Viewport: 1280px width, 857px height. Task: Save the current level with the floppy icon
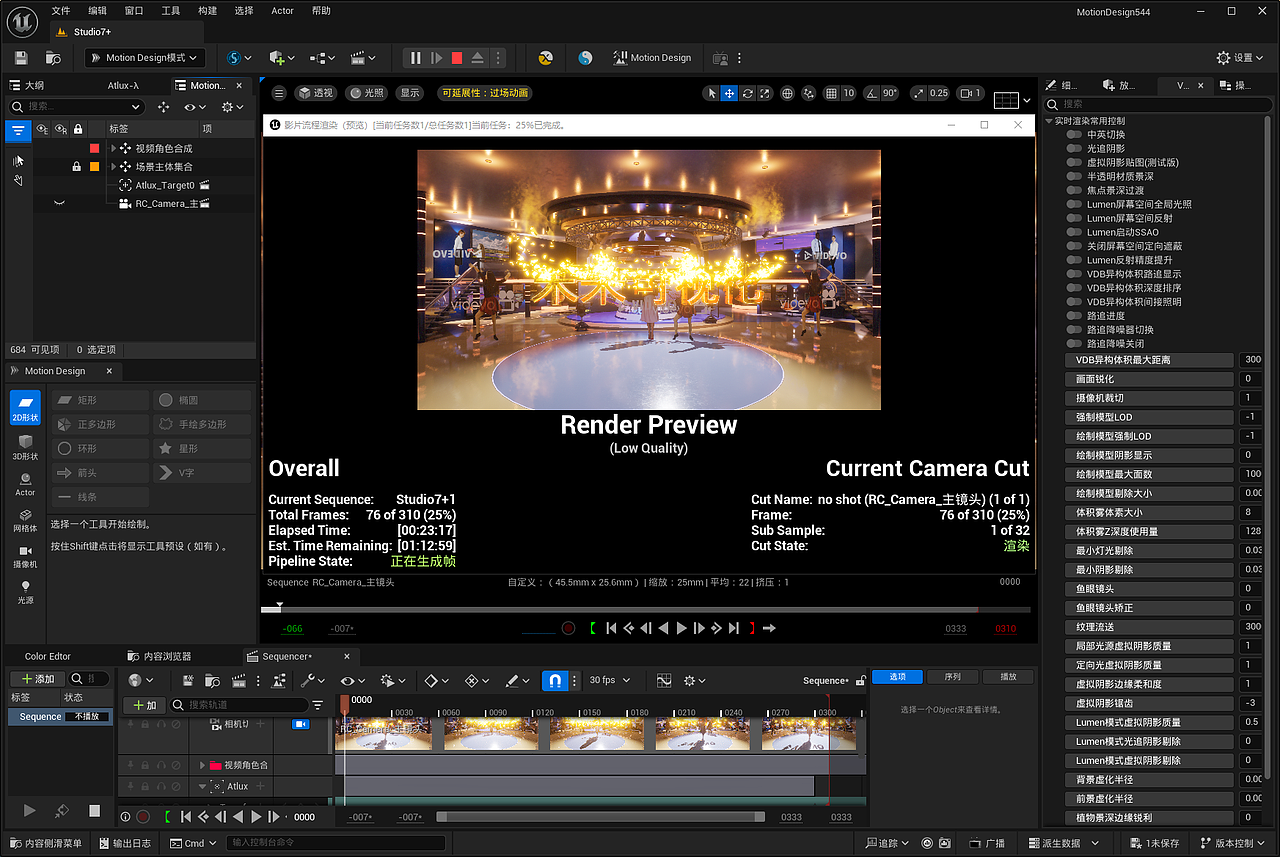(x=21, y=58)
